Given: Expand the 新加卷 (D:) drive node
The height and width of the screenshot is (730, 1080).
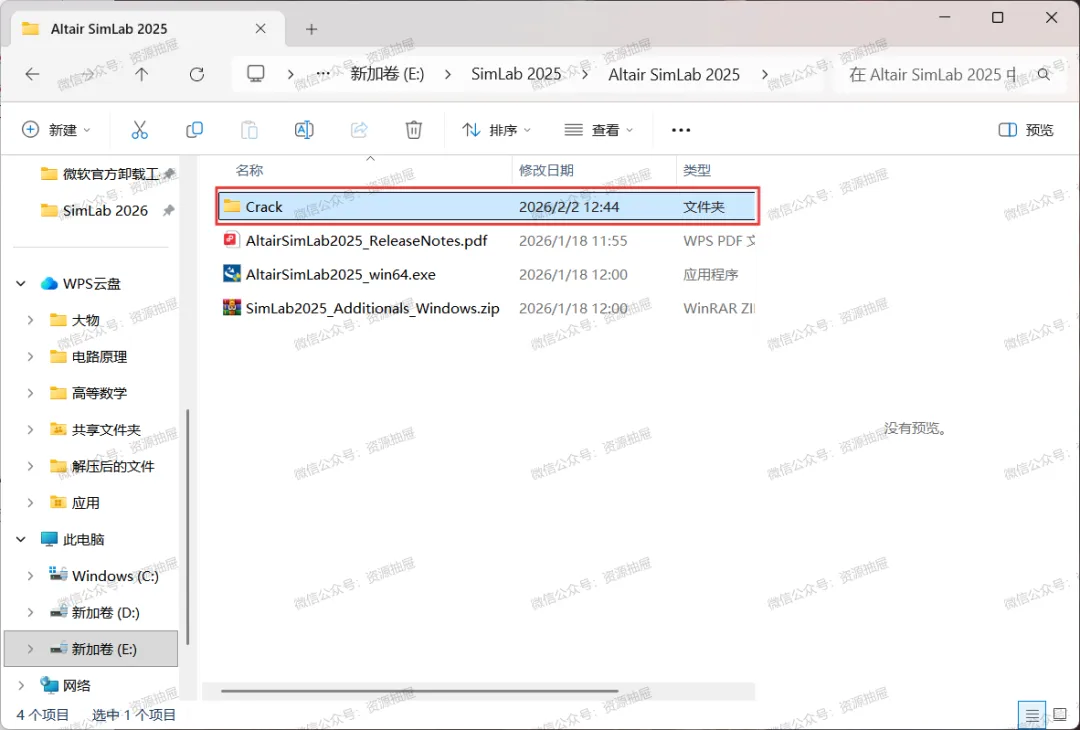Looking at the screenshot, I should click(30, 612).
